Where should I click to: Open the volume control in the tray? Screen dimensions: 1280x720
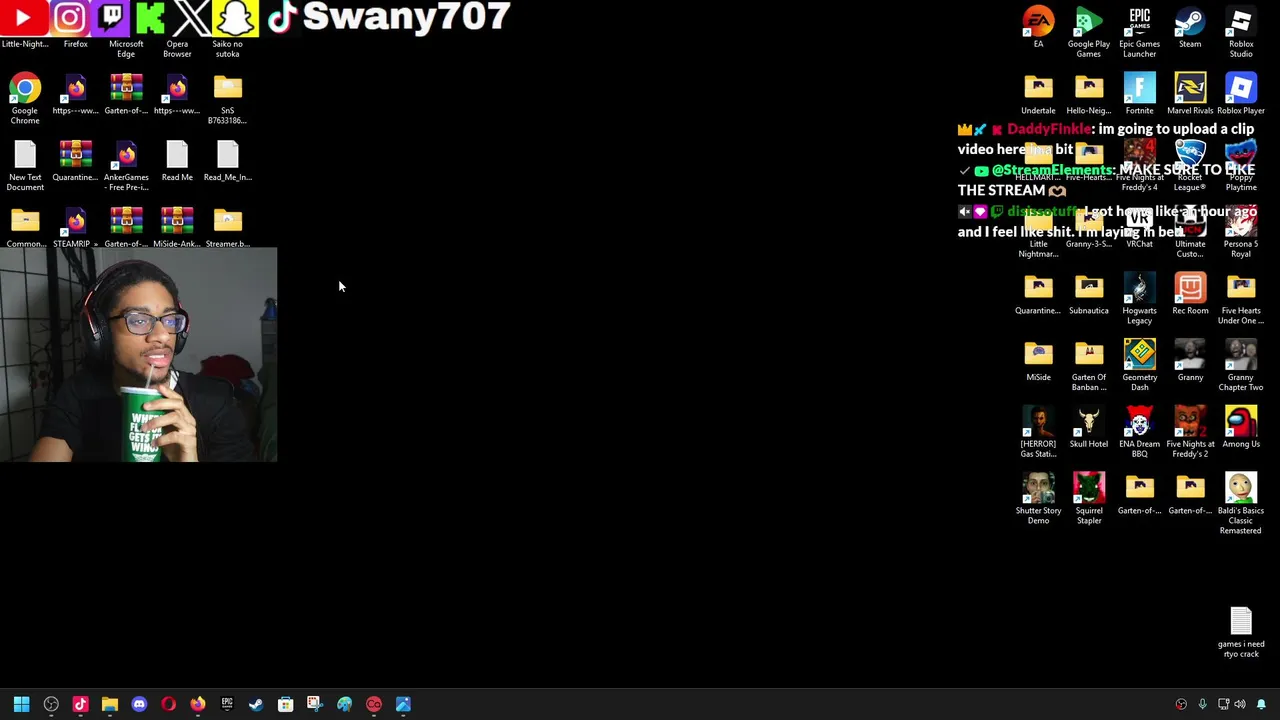tap(1240, 704)
